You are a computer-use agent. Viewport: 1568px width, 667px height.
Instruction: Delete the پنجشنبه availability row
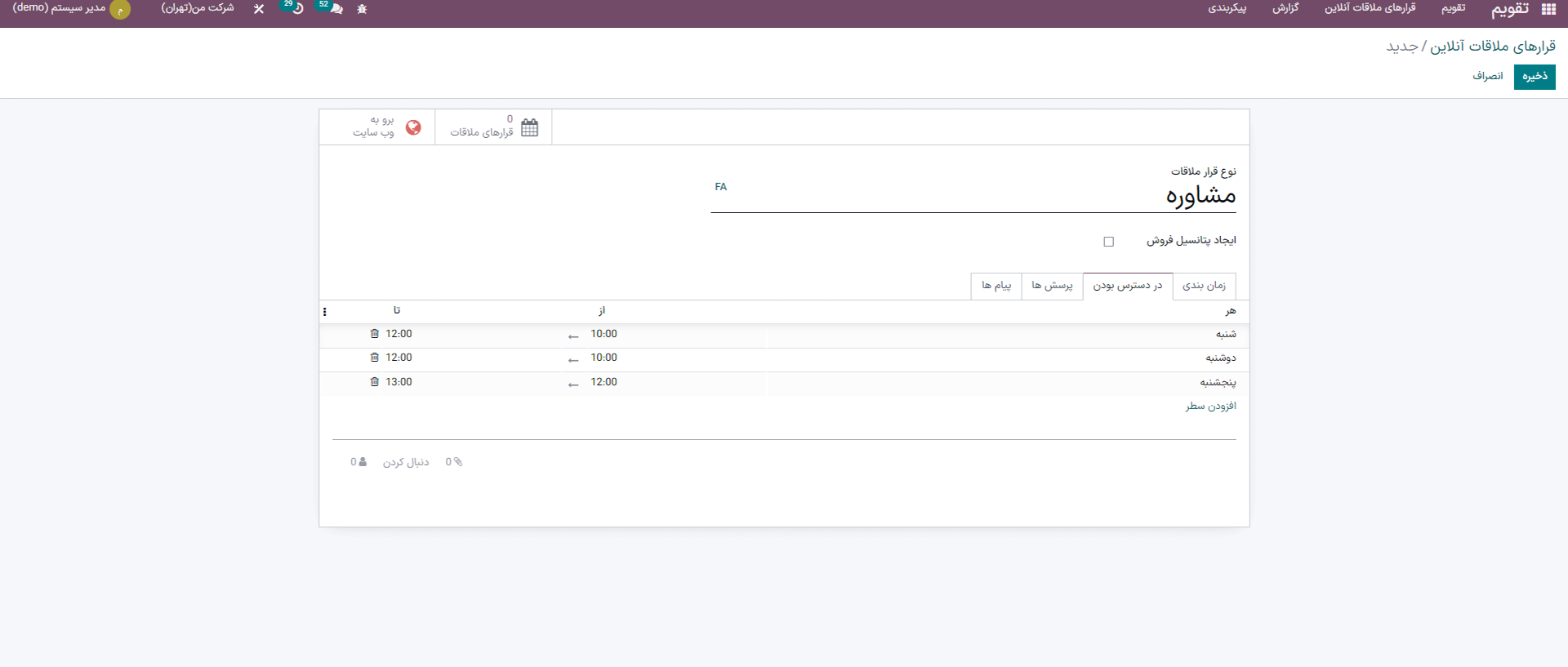[374, 382]
